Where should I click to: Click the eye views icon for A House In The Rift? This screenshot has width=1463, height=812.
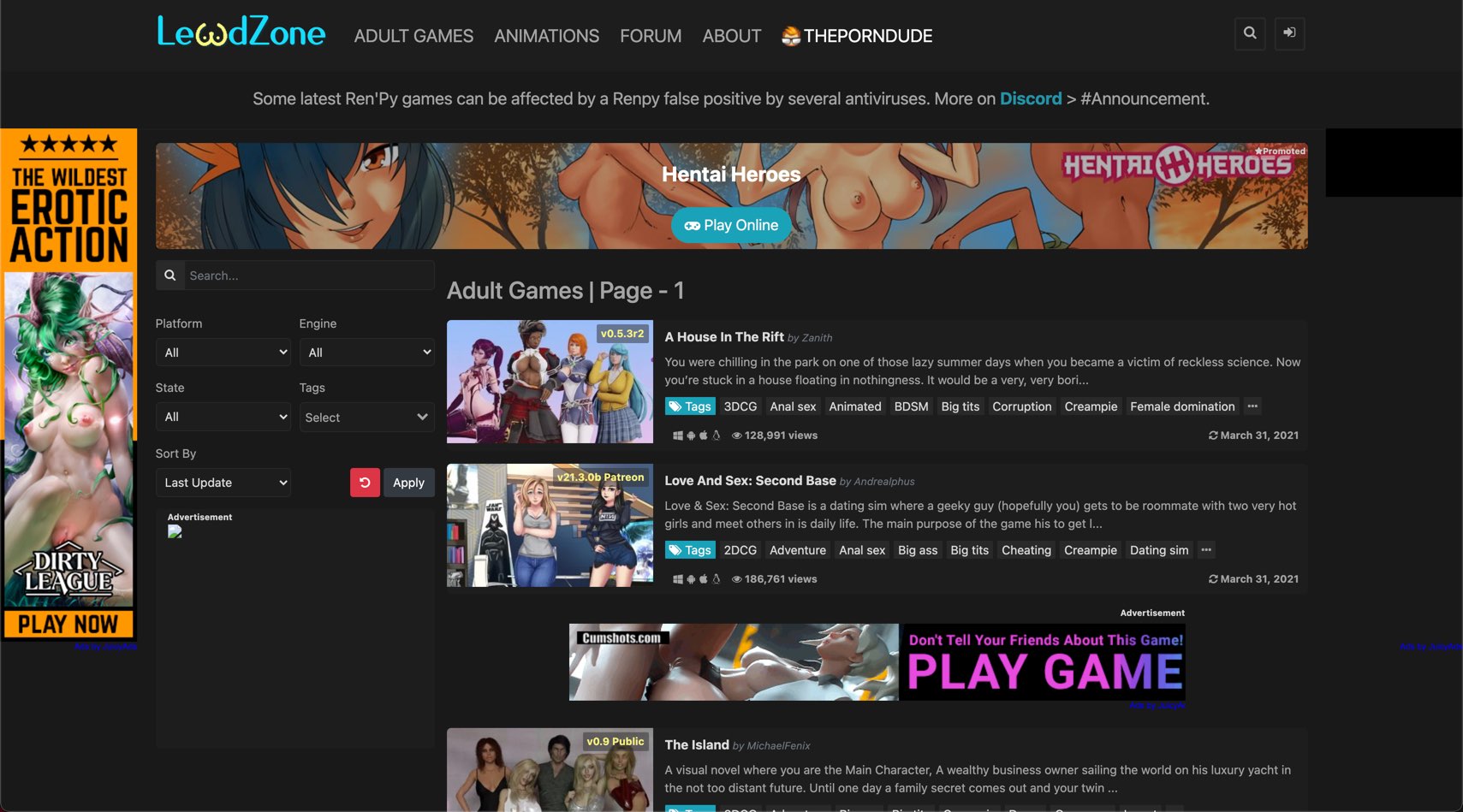coord(736,436)
